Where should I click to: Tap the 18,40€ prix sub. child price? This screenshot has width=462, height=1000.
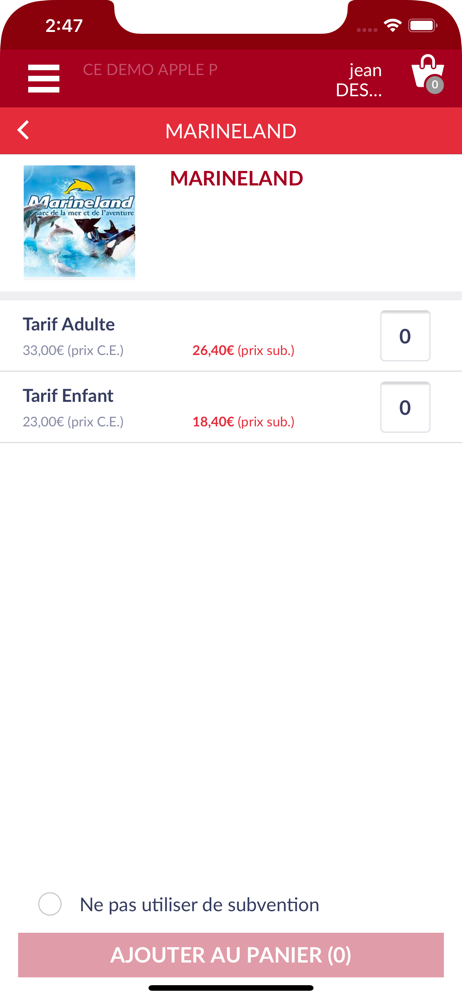coord(243,422)
